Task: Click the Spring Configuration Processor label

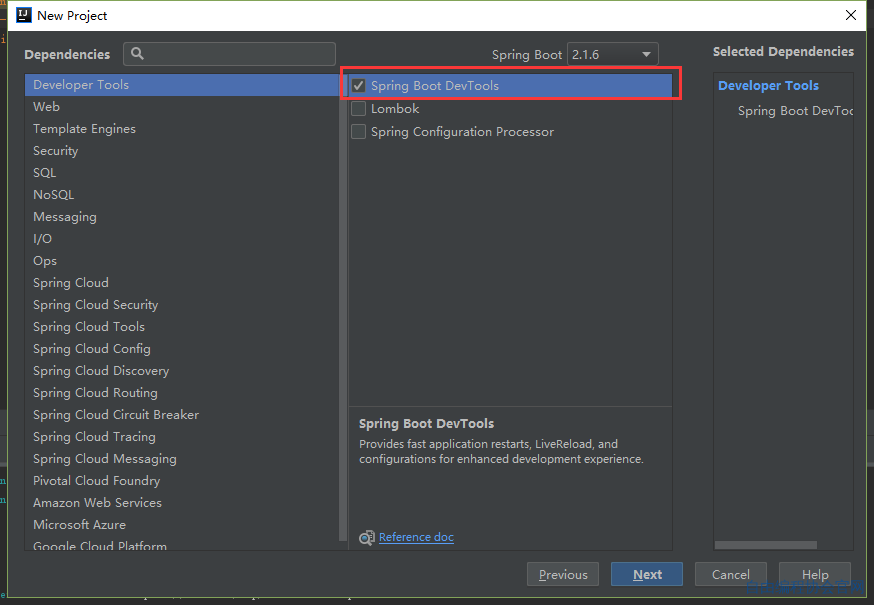Action: pyautogui.click(x=463, y=132)
